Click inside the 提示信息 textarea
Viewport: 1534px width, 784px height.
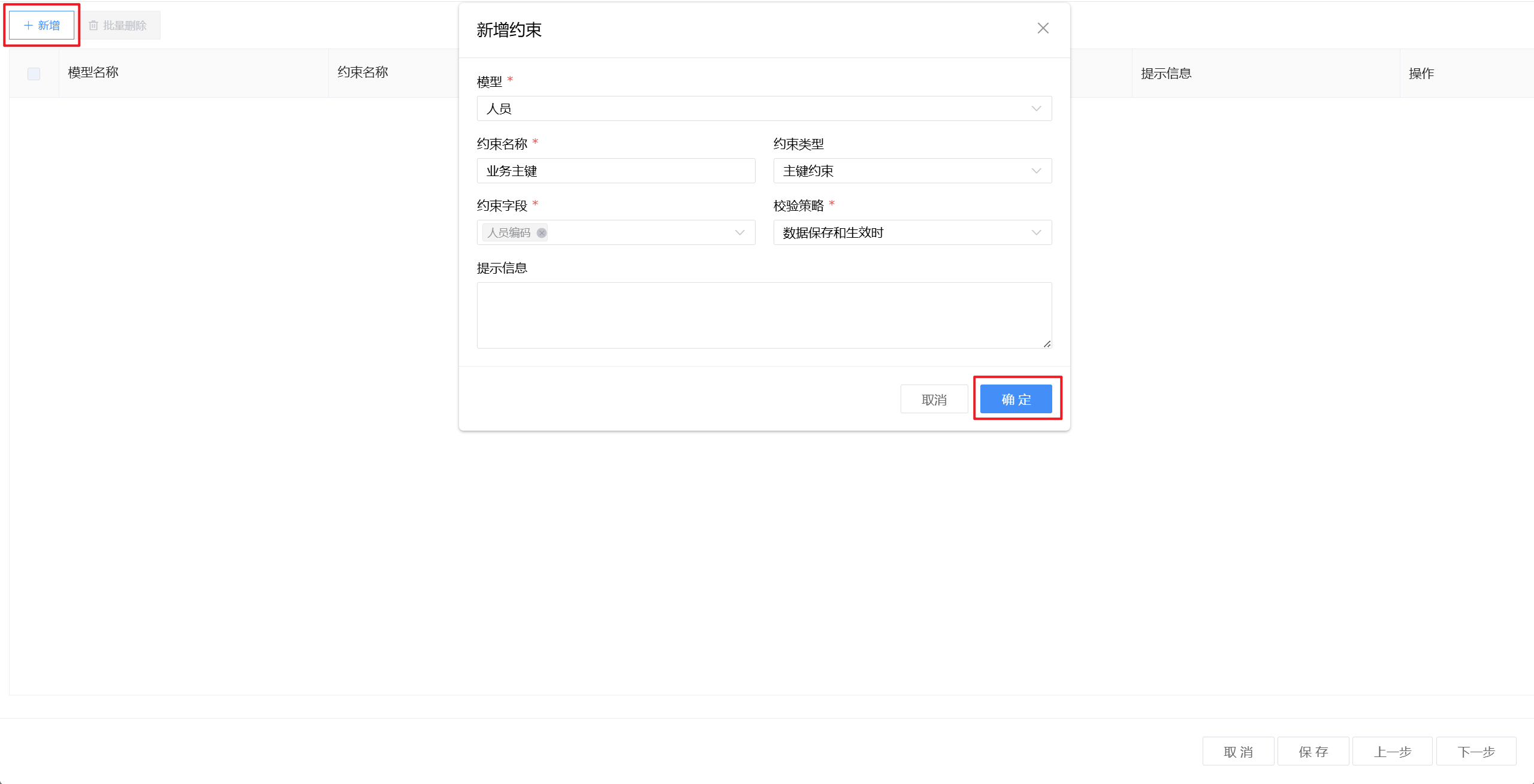coord(763,315)
